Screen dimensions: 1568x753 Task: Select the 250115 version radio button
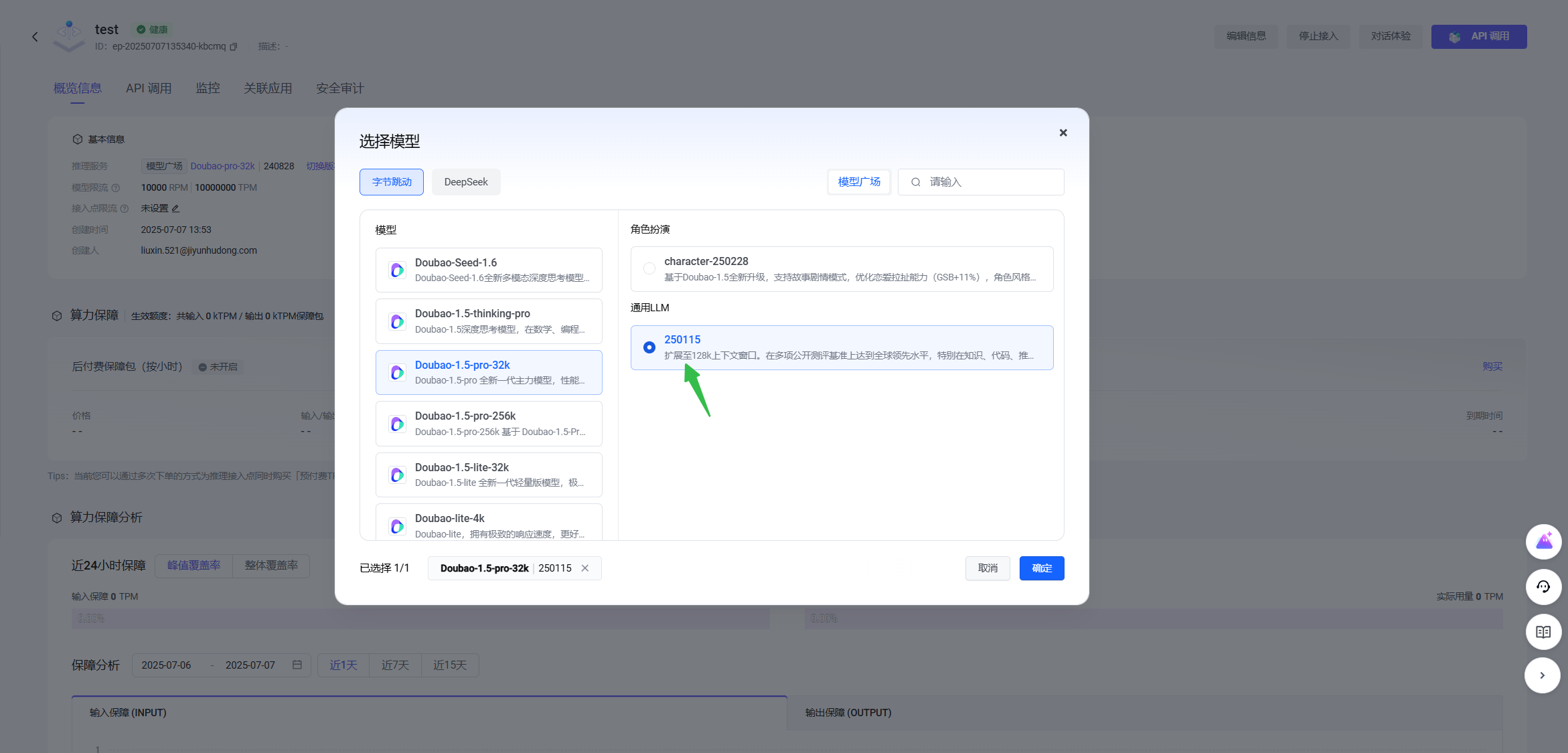click(x=649, y=347)
